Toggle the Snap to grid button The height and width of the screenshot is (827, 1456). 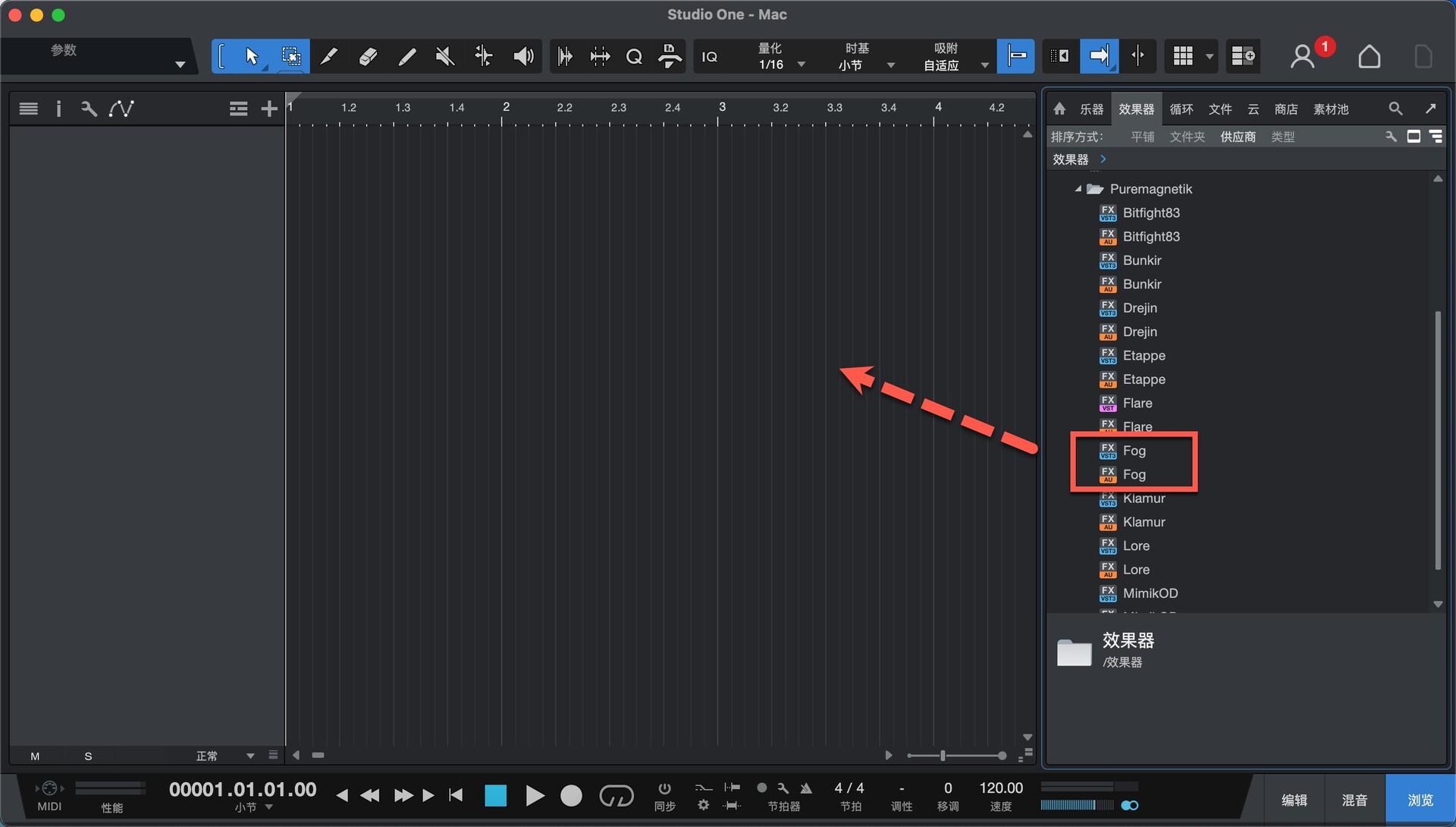point(1016,55)
